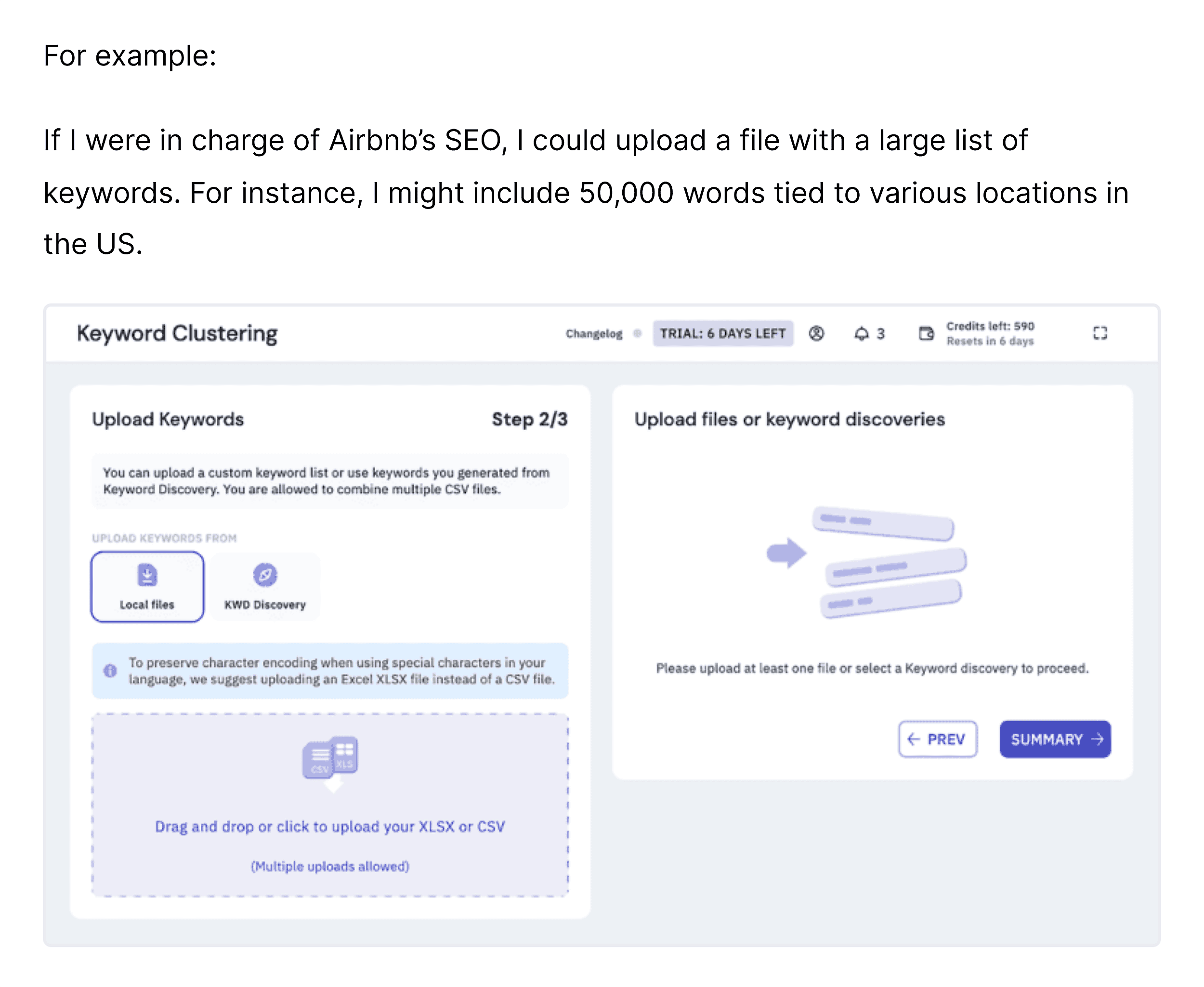Select the KWD Discovery compass icon
The image size is (1204, 987).
pyautogui.click(x=265, y=574)
